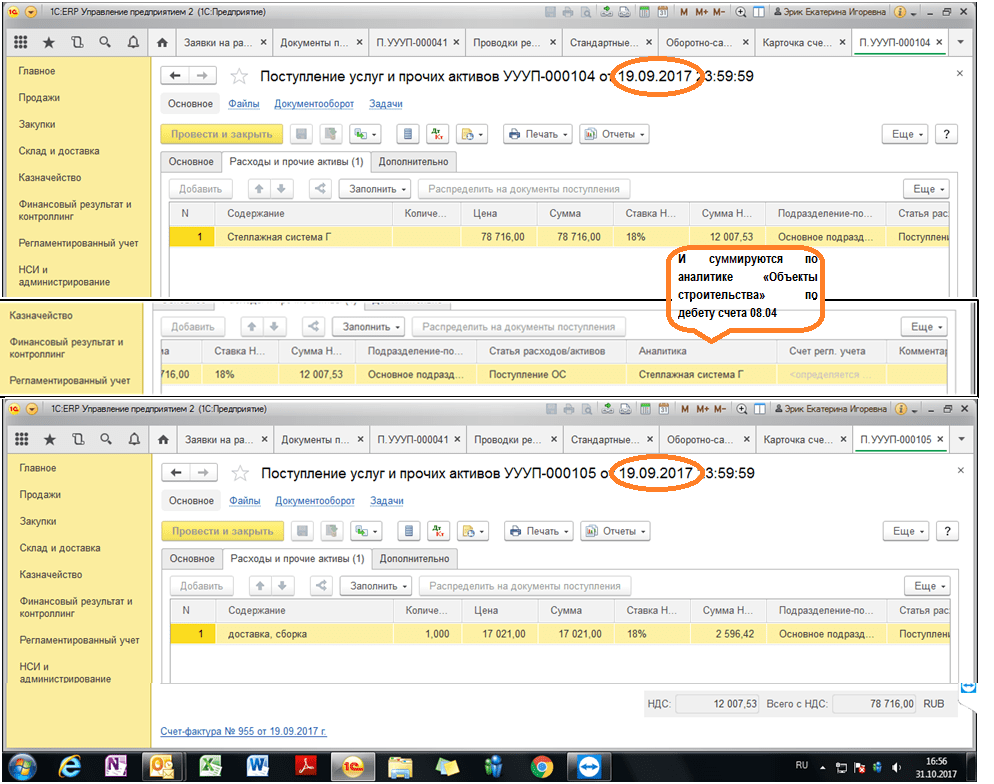Viewport: 994px width, 784px height.
Task: Open Счет-фактура № 955 от 19.09.2017 link
Action: [243, 731]
